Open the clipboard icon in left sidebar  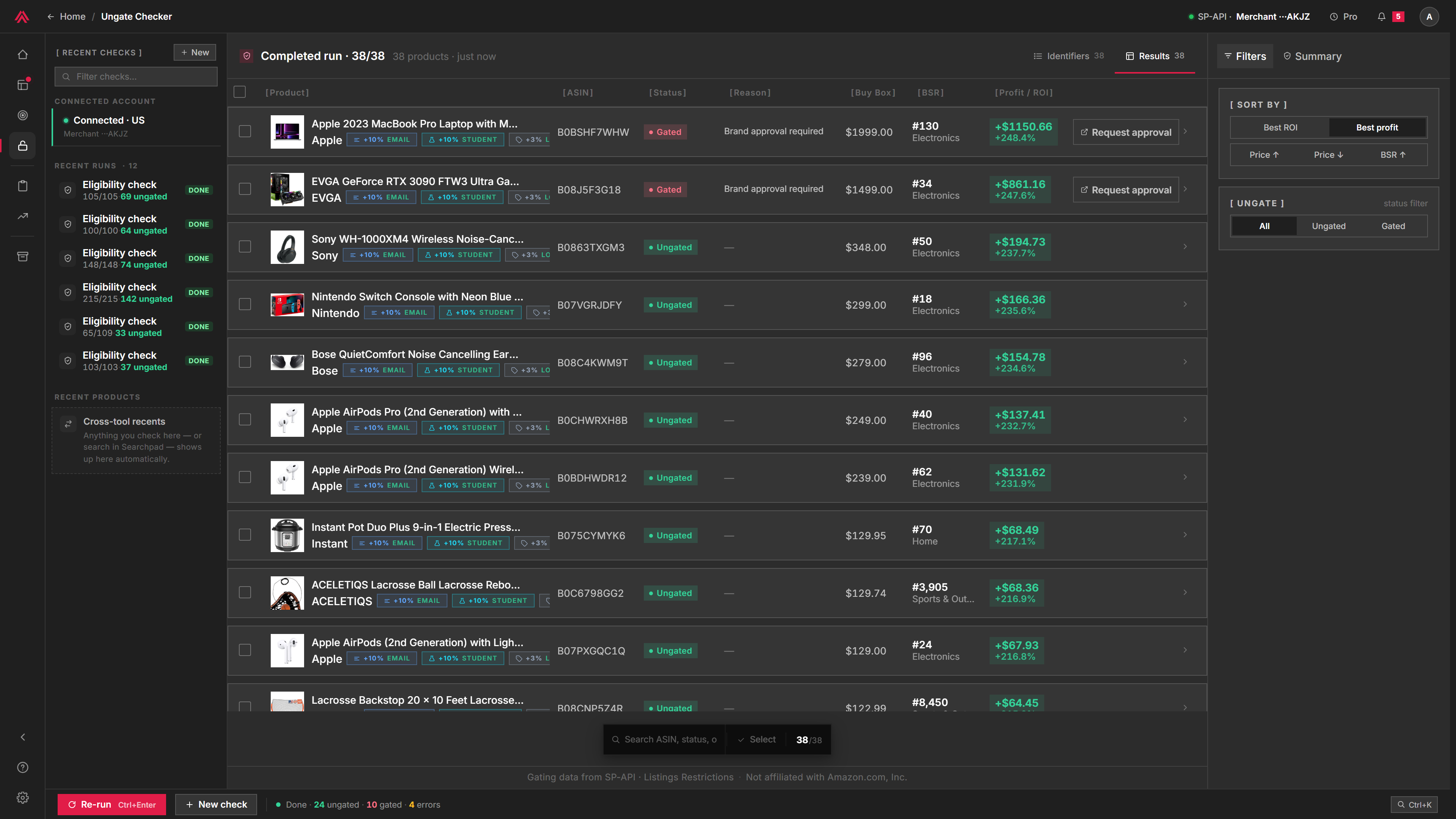(23, 186)
